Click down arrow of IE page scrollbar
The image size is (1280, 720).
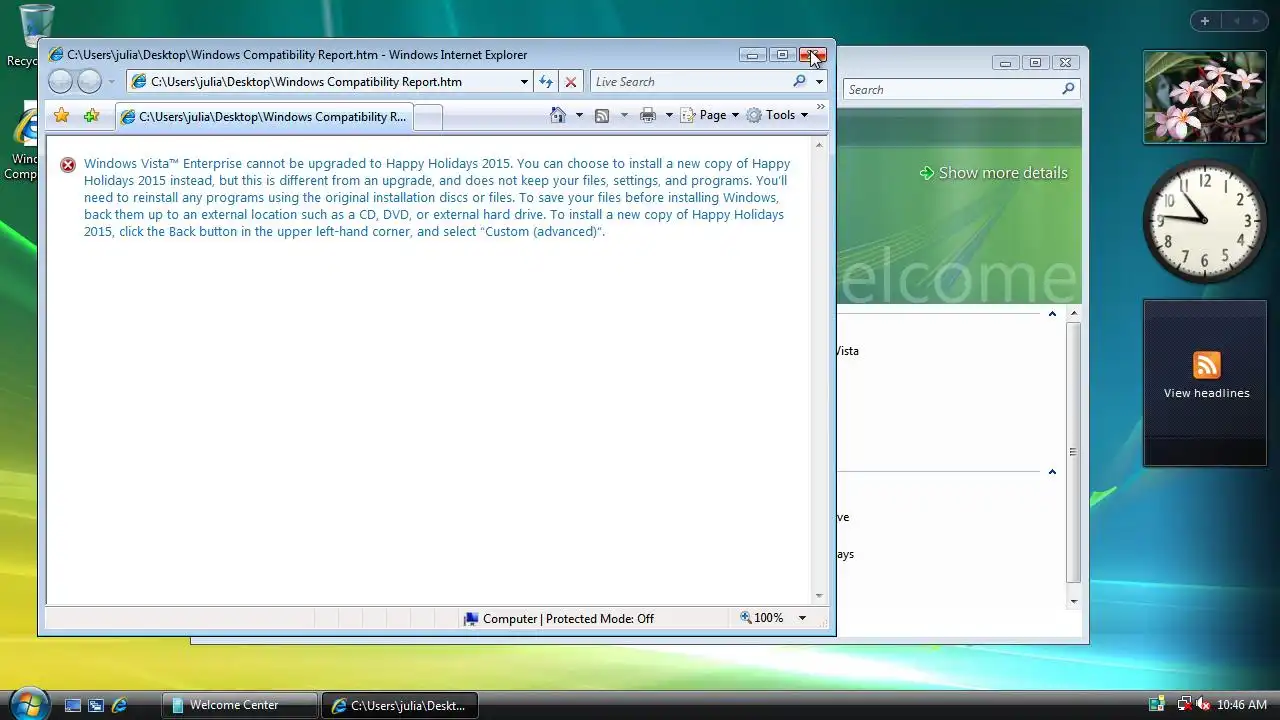click(x=819, y=596)
